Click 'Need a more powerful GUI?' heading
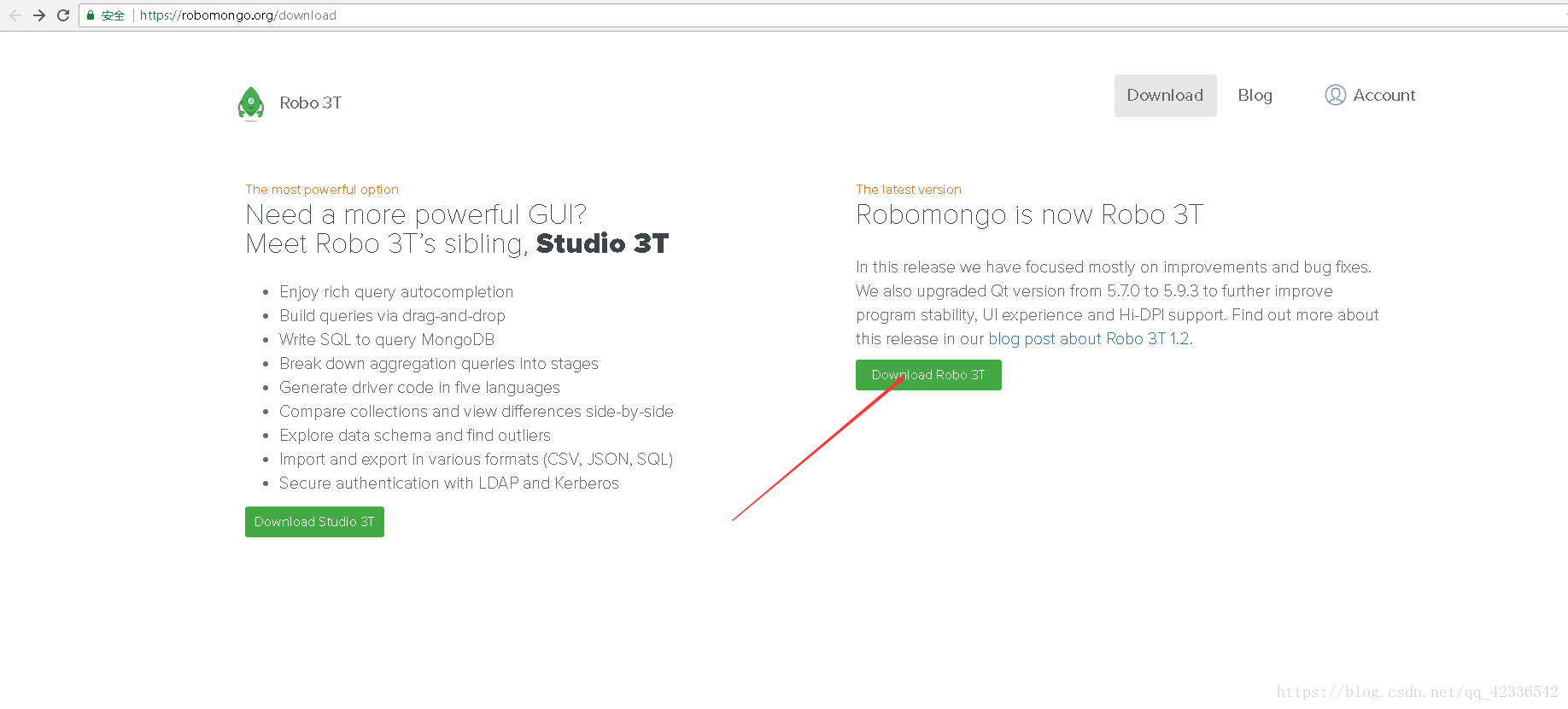This screenshot has width=1568, height=709. (x=416, y=214)
